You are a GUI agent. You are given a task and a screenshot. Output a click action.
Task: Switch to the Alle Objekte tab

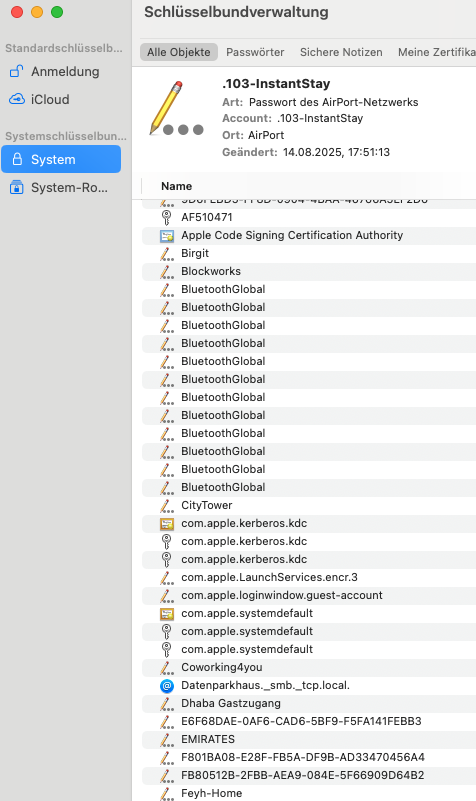[x=179, y=52]
